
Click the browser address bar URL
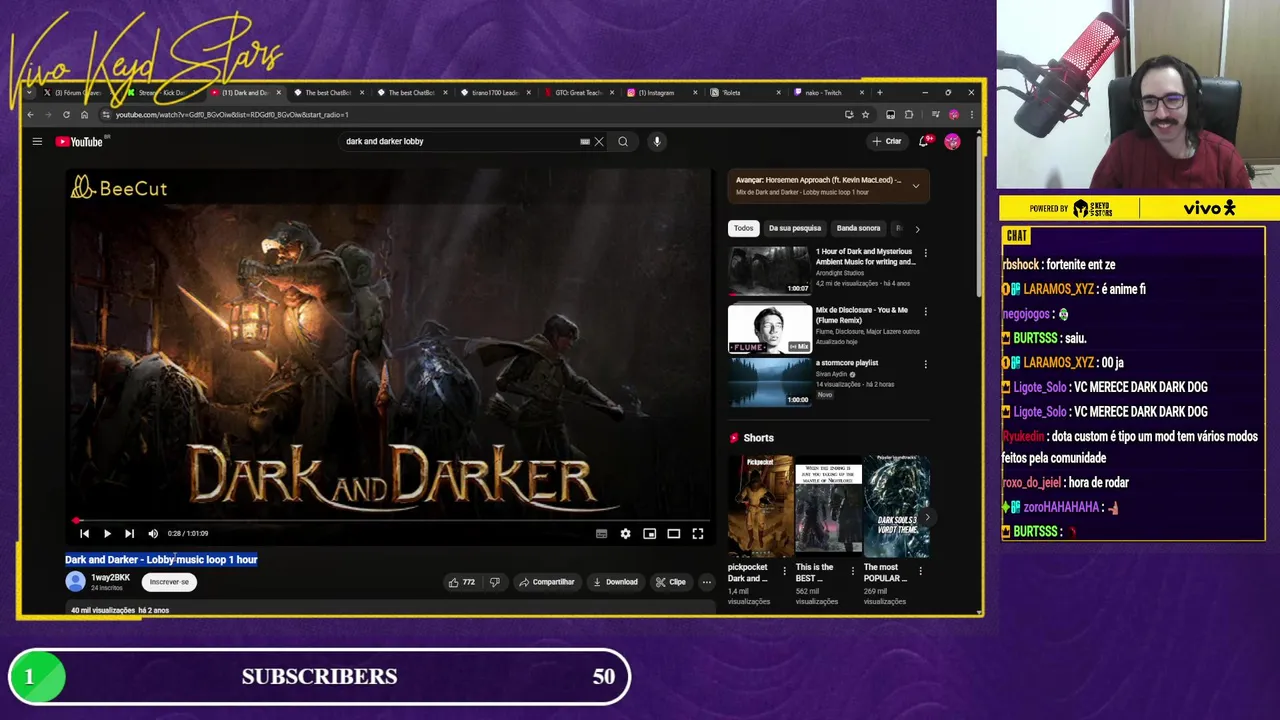coord(232,115)
